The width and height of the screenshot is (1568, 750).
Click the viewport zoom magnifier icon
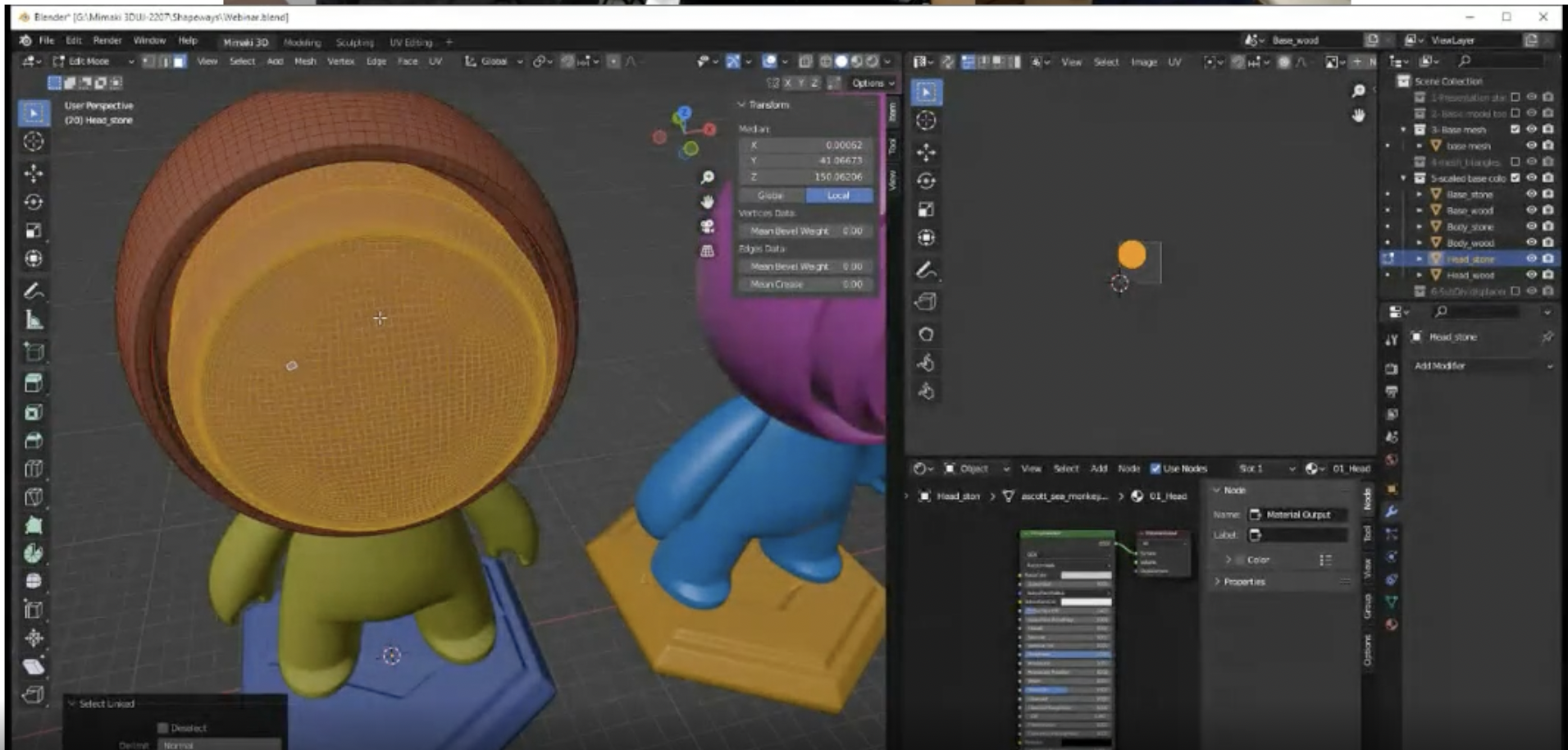coord(708,177)
